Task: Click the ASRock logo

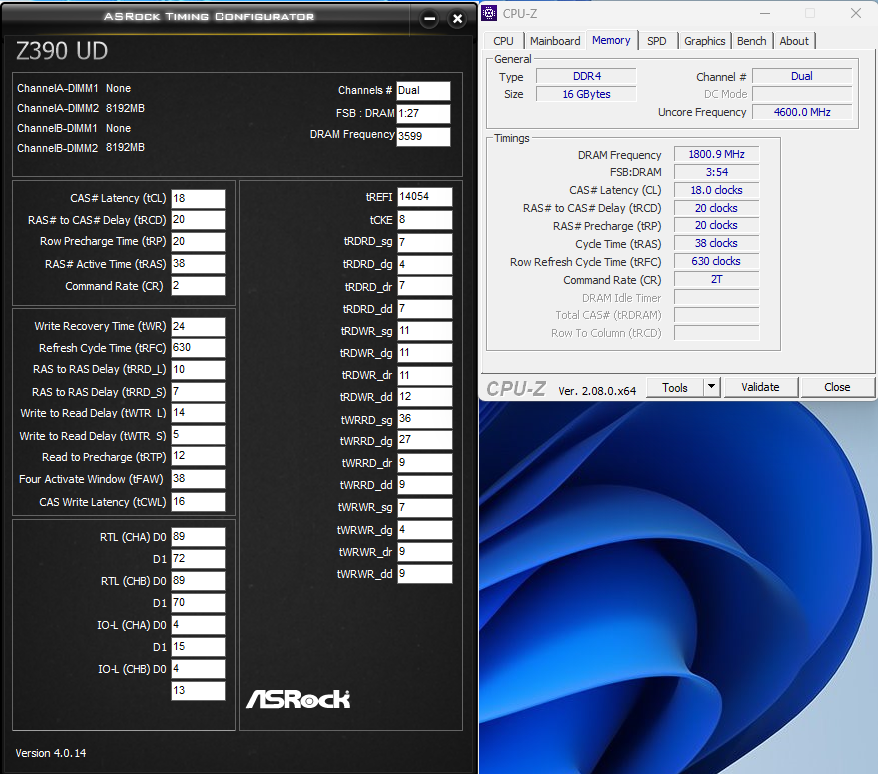Action: coord(298,698)
